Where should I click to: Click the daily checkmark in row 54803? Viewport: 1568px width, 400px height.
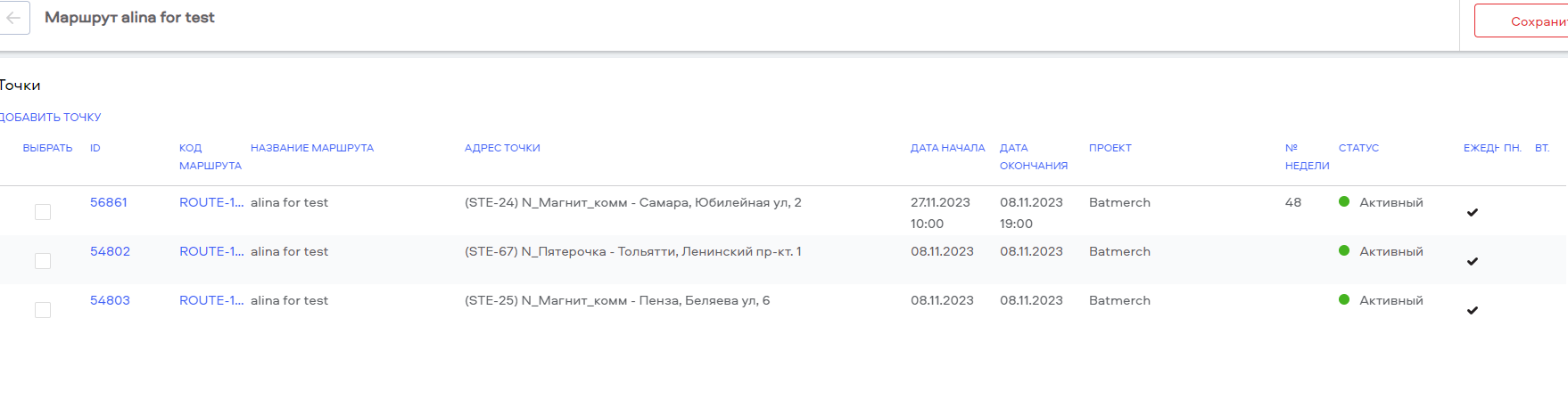[1473, 310]
